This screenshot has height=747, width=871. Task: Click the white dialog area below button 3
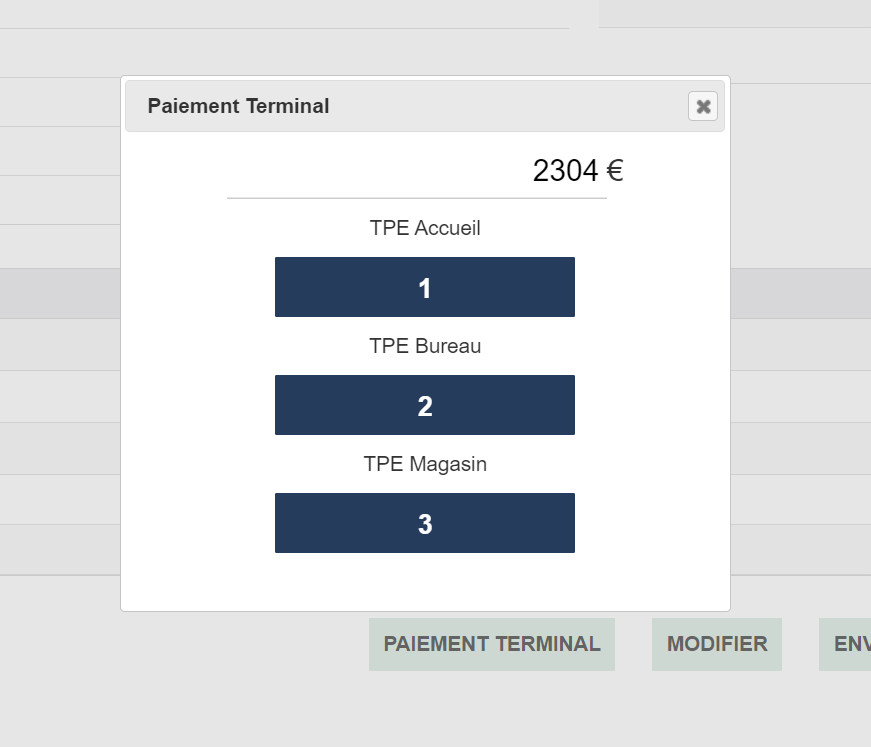[x=425, y=582]
